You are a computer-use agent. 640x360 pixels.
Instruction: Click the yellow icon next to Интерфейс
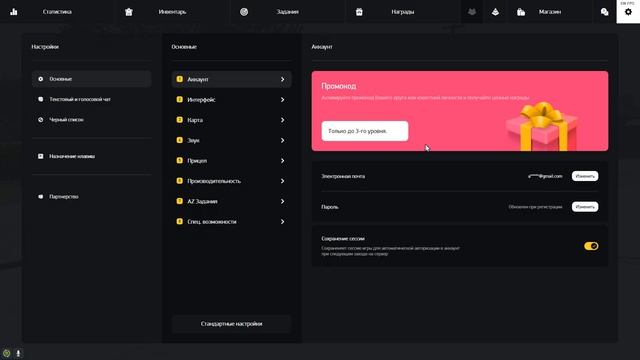click(180, 99)
